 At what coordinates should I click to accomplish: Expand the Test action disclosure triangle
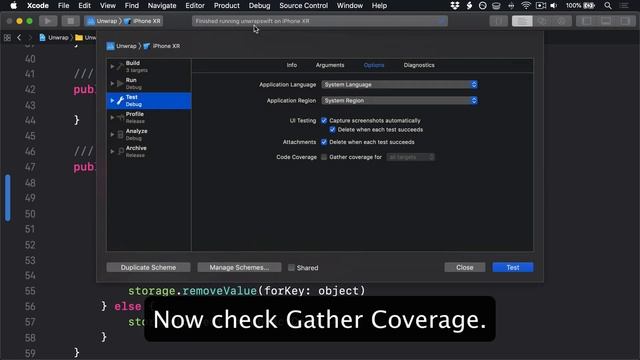coord(112,100)
